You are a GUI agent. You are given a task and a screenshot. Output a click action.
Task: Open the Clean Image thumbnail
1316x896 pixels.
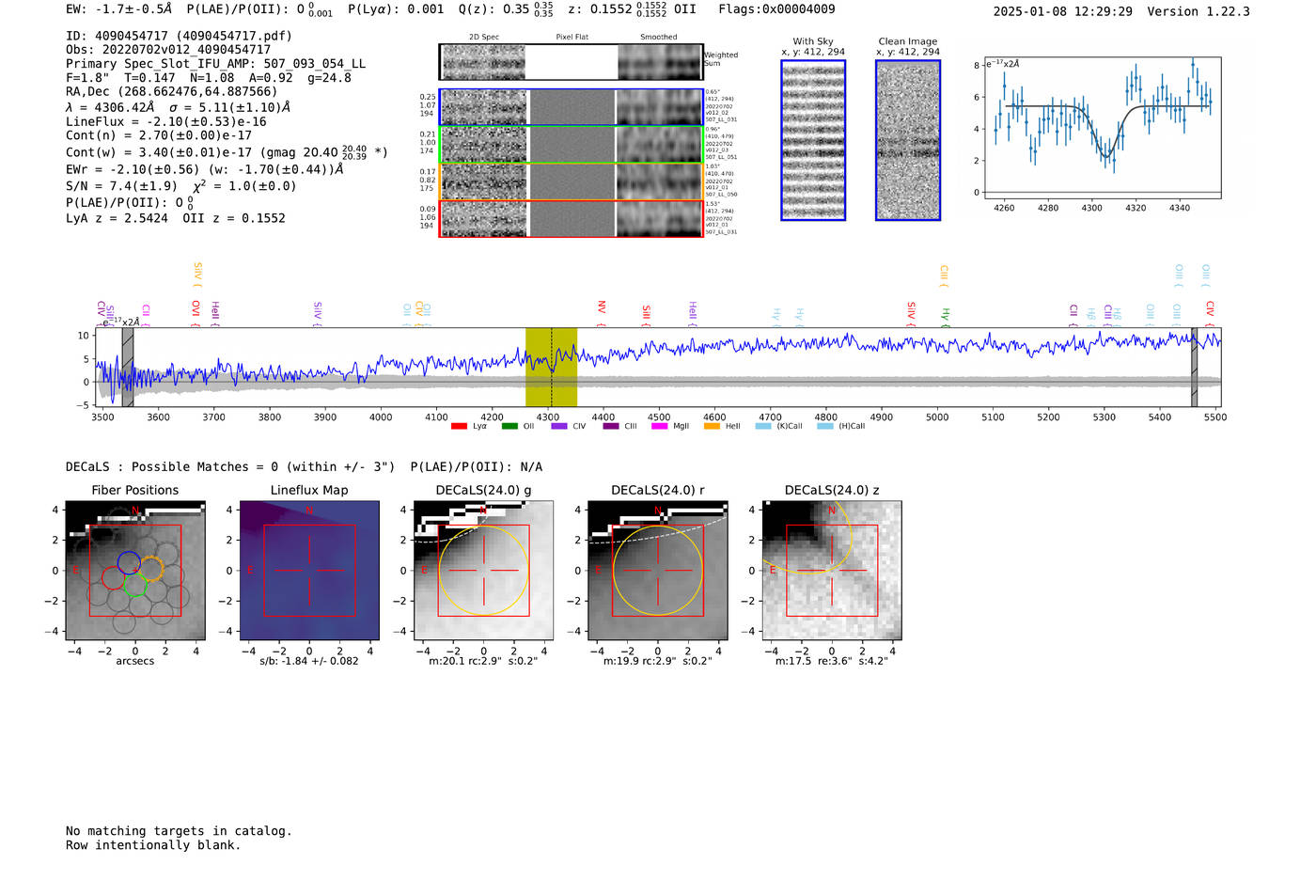tap(907, 140)
